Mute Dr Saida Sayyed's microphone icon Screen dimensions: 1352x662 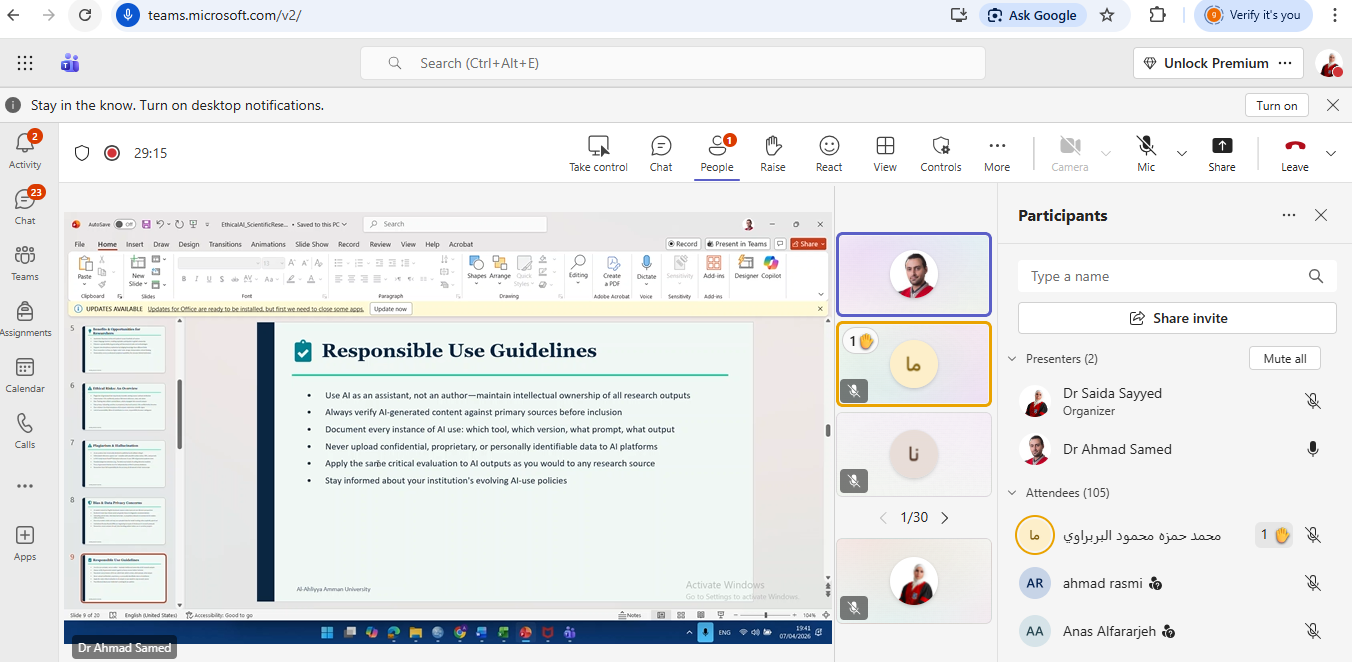[x=1313, y=401]
